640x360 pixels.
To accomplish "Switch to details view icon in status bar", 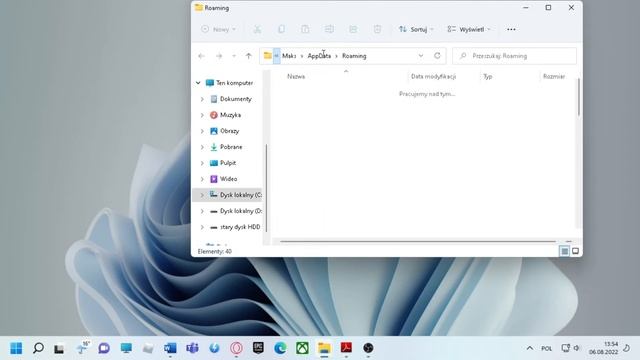I will [564, 251].
